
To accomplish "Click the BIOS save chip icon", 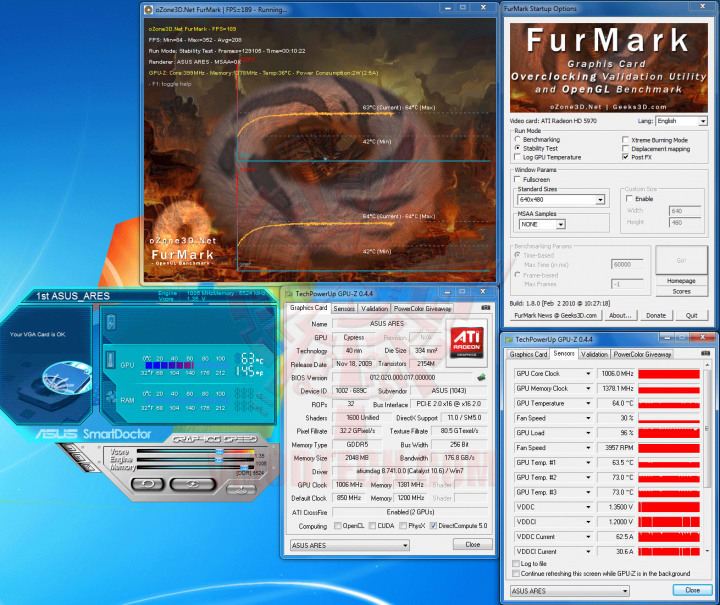I will tap(481, 377).
